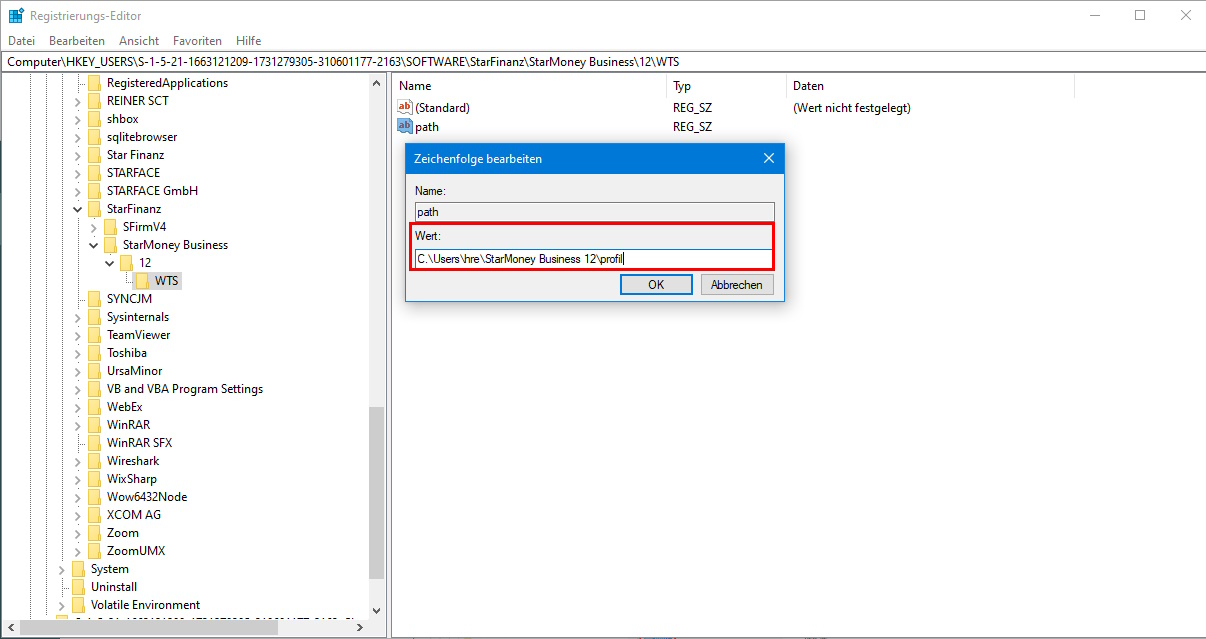Expand the Wow6432Node key
The width and height of the screenshot is (1206, 639).
tap(78, 497)
